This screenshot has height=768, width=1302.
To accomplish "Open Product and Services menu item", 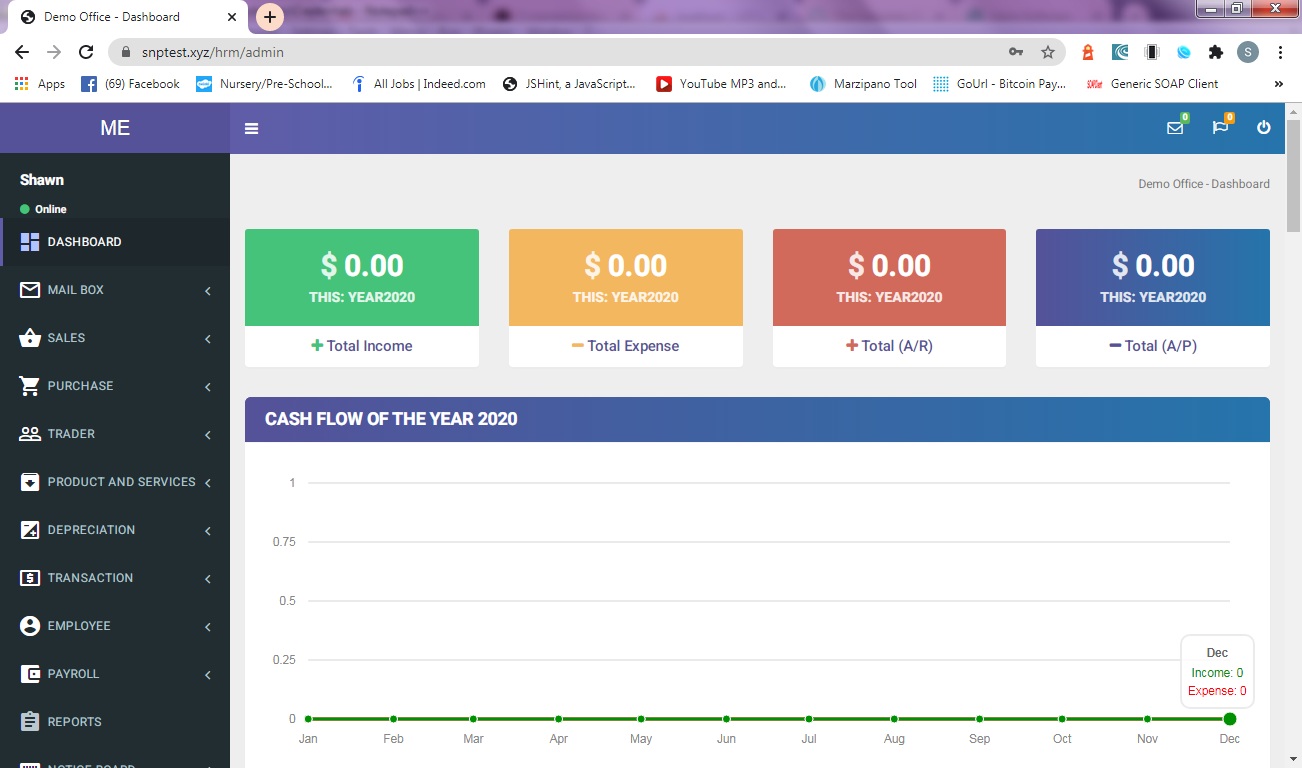I will coord(121,482).
